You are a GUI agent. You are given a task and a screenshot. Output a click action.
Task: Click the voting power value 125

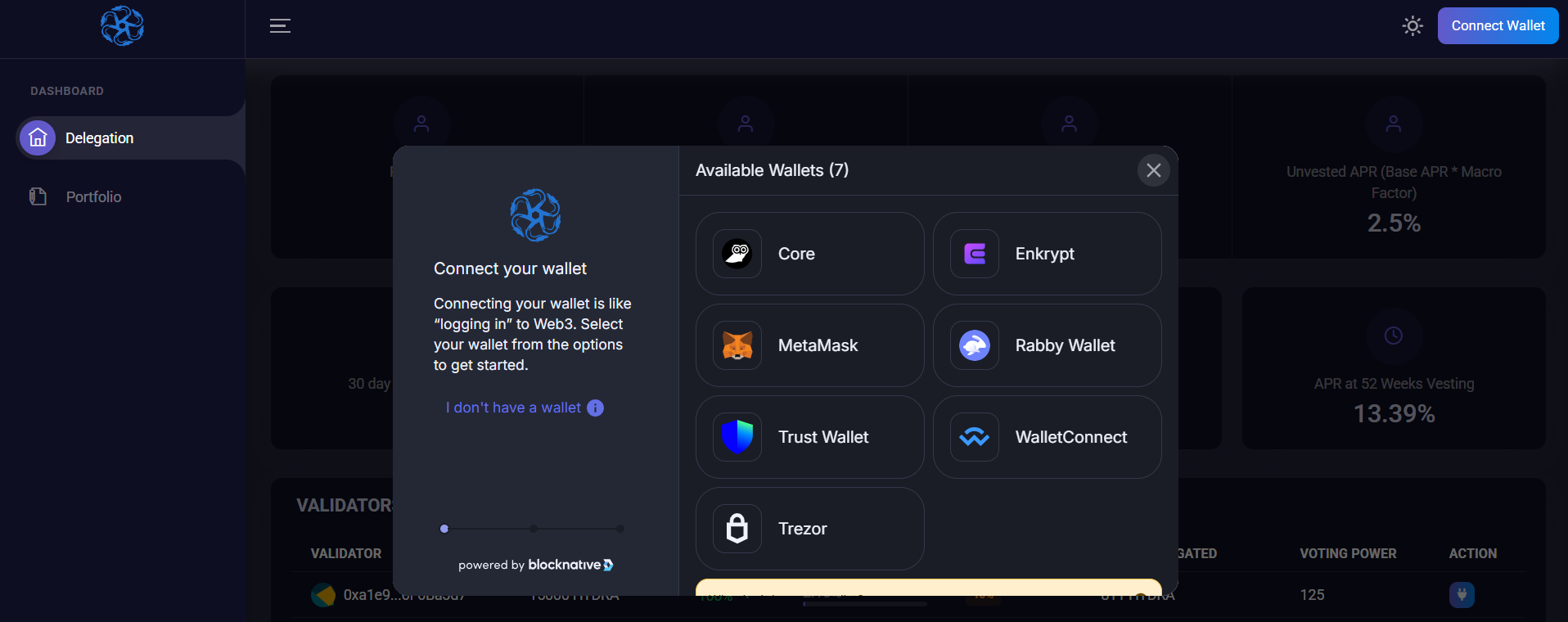[x=1312, y=595]
